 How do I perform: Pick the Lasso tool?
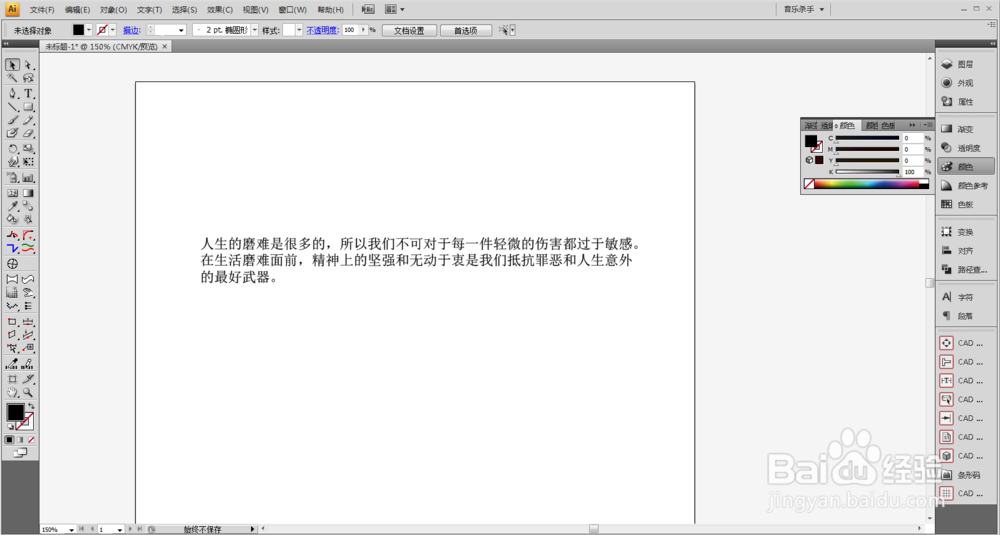28,78
